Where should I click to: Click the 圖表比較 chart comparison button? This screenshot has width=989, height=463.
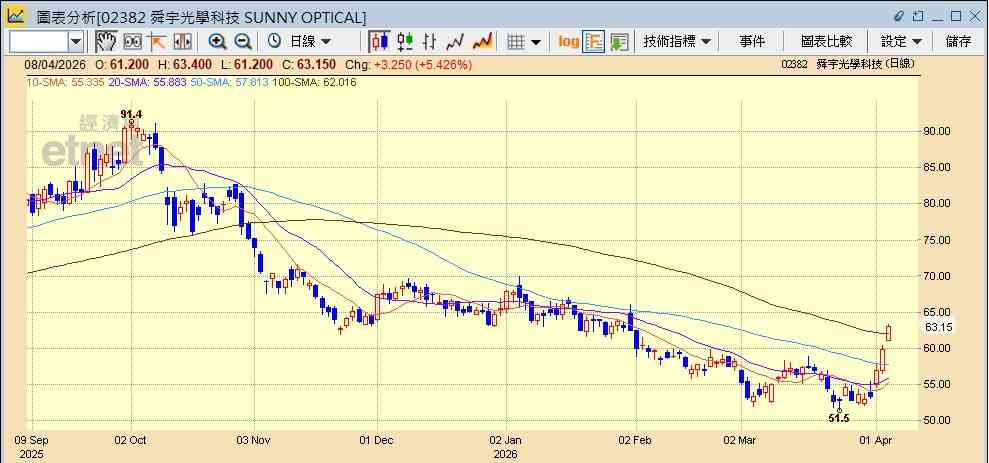click(x=826, y=42)
